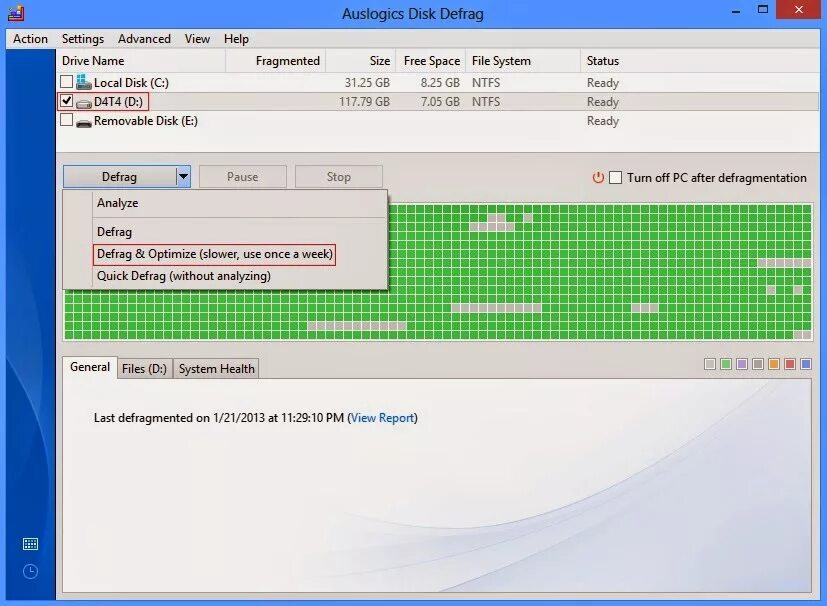
Task: Click the 117.79 GB size value
Action: coord(364,102)
